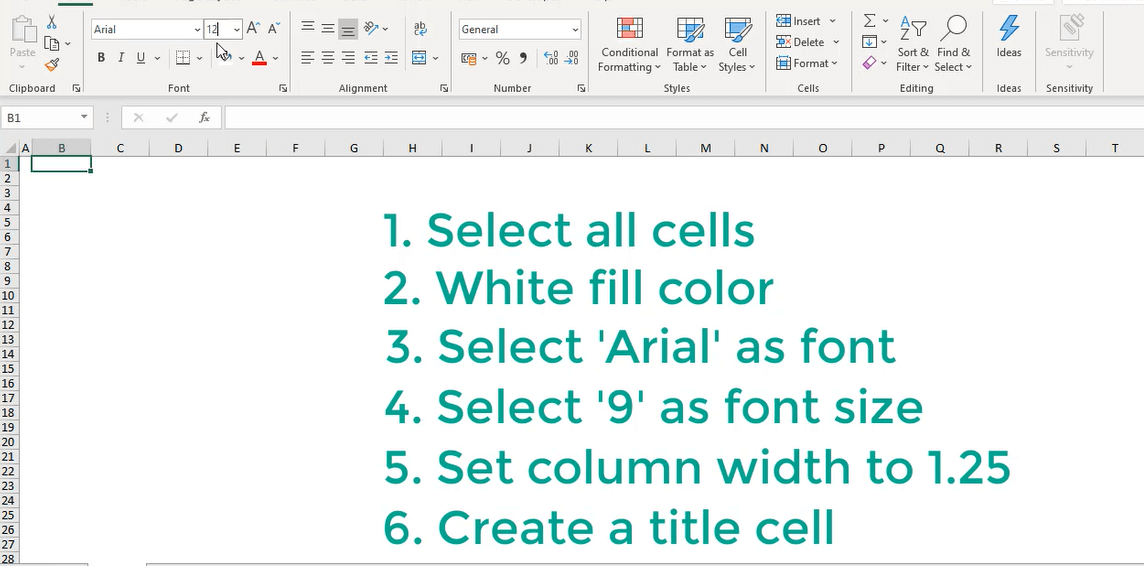Click the Borders grid icon
The height and width of the screenshot is (566, 1144).
[183, 58]
